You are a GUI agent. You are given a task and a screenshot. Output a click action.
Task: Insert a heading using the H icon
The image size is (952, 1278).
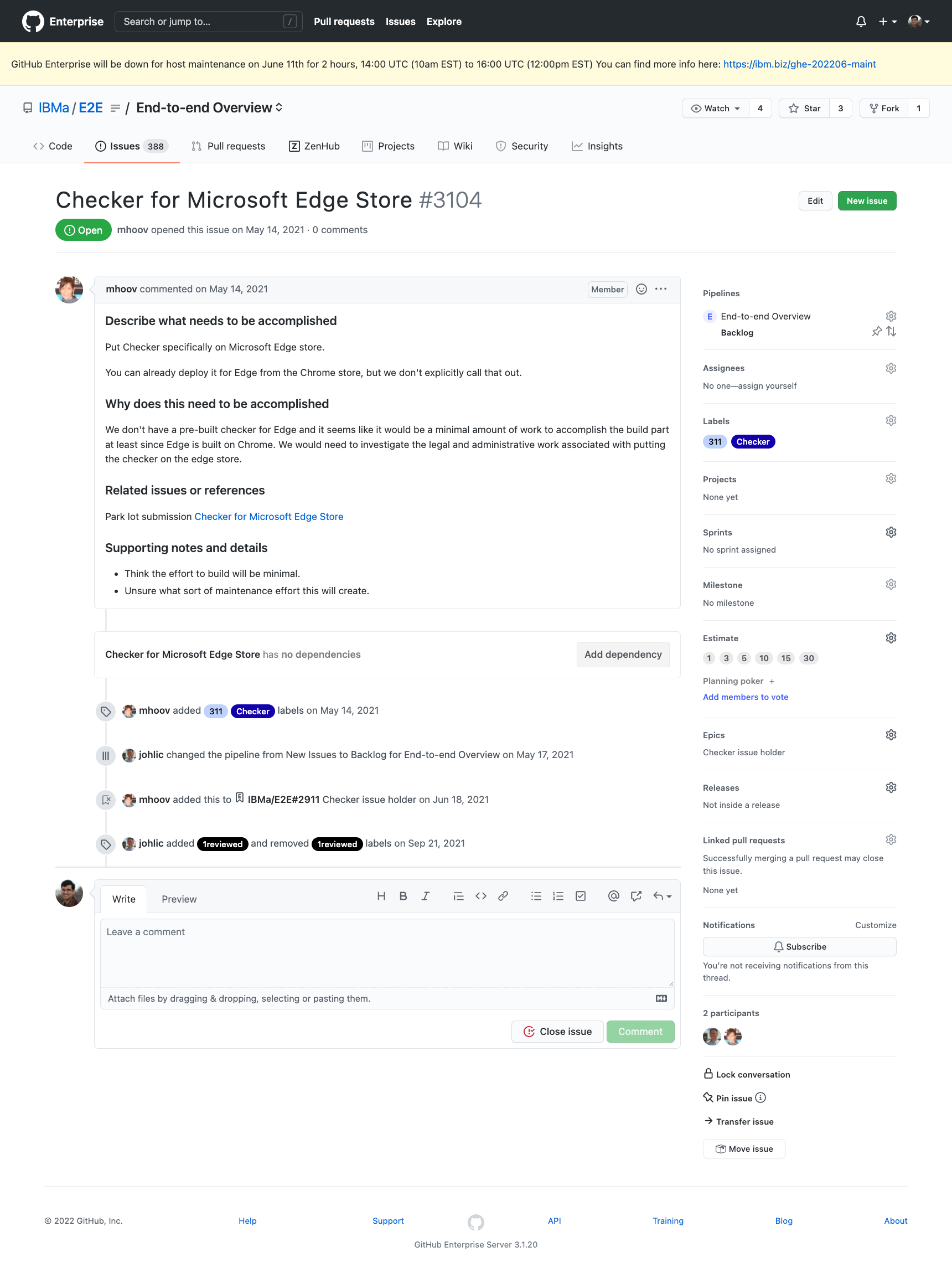[x=381, y=896]
